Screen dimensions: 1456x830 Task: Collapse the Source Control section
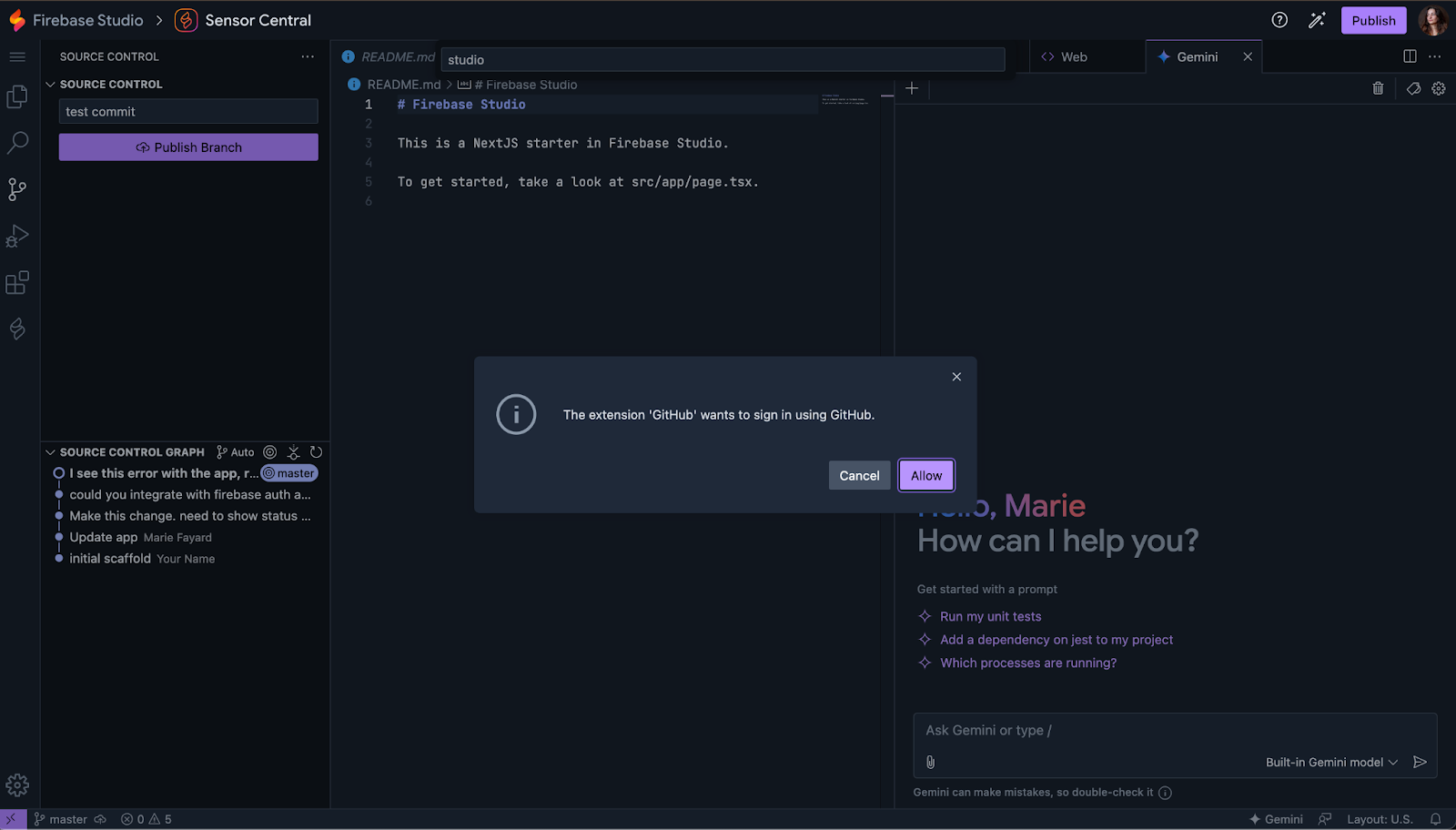point(51,84)
